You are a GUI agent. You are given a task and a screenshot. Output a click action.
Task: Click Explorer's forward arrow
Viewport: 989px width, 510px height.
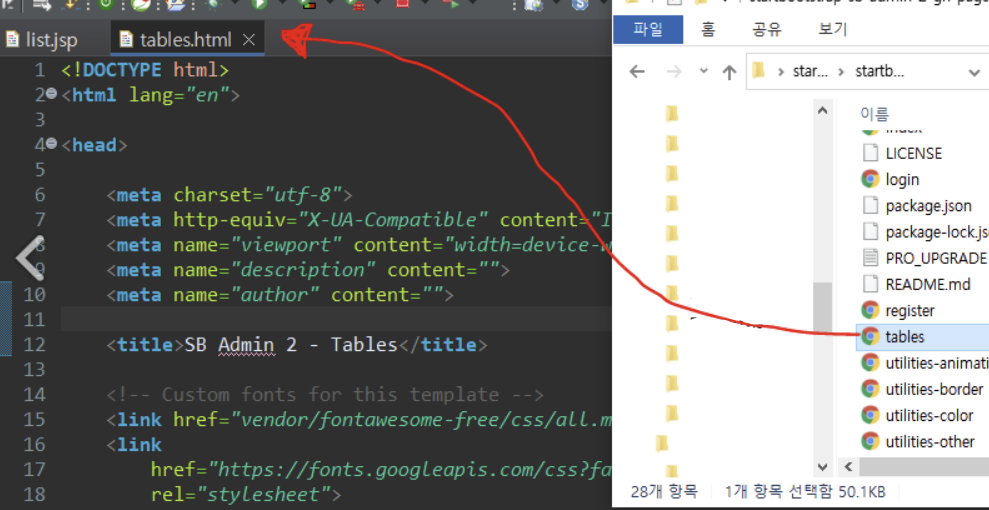pyautogui.click(x=674, y=71)
